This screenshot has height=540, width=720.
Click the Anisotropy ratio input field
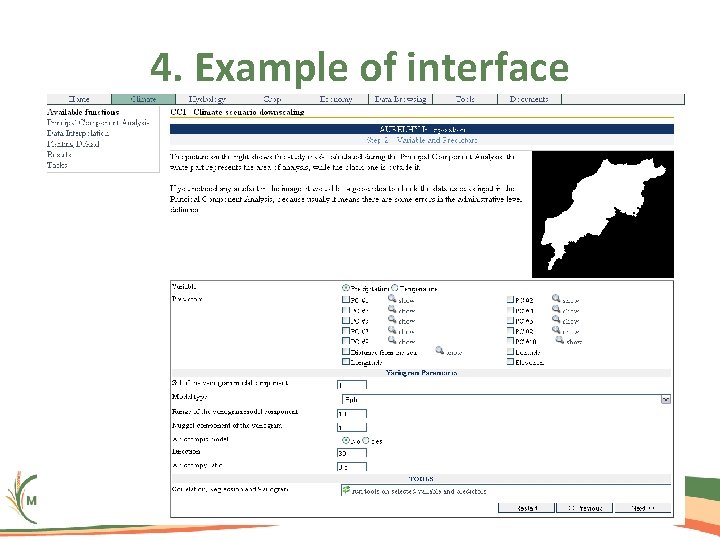[352, 467]
